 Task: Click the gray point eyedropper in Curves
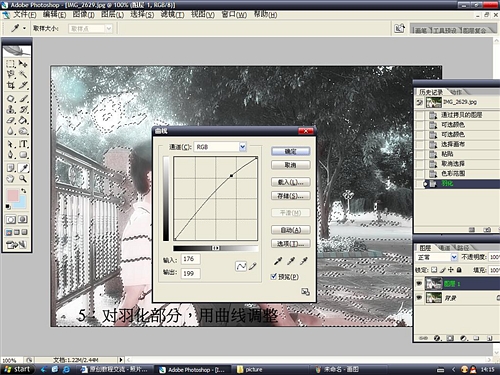291,261
